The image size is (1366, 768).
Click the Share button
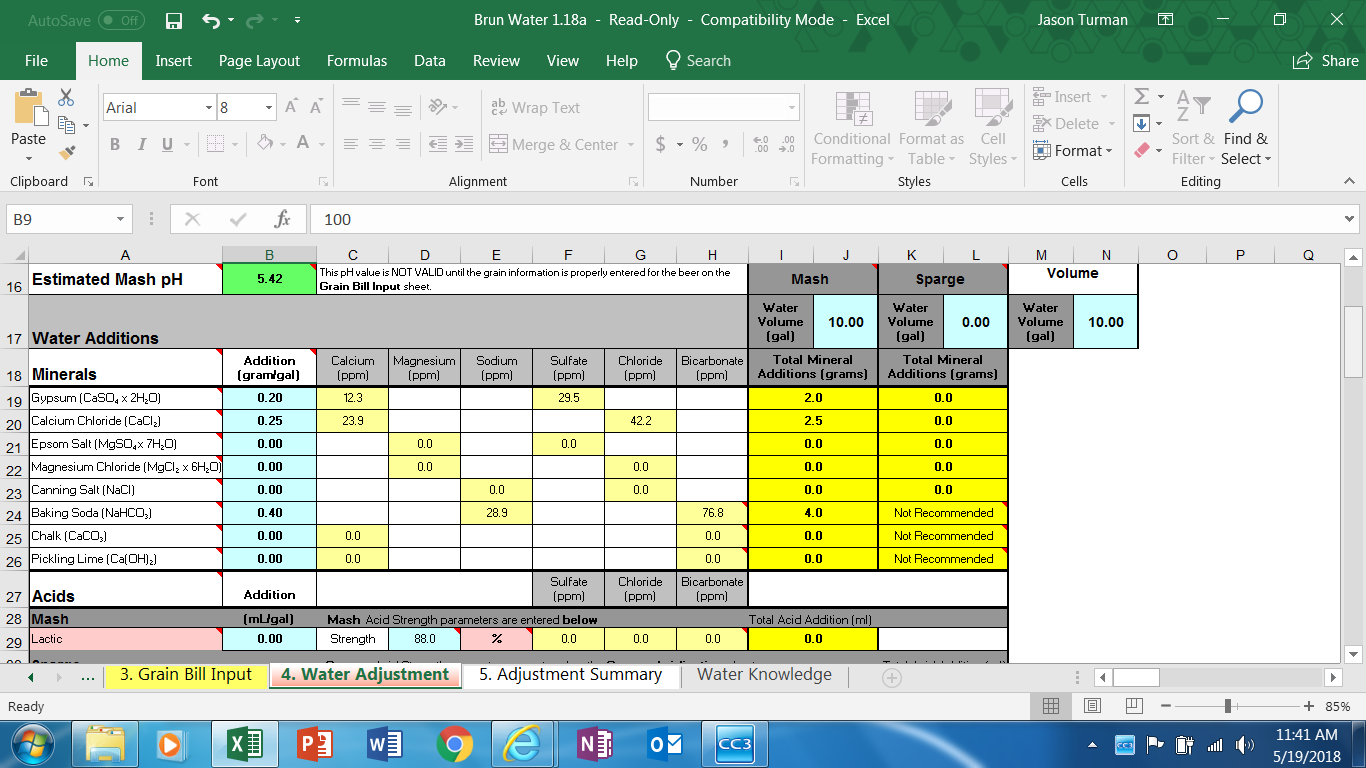pyautogui.click(x=1326, y=61)
